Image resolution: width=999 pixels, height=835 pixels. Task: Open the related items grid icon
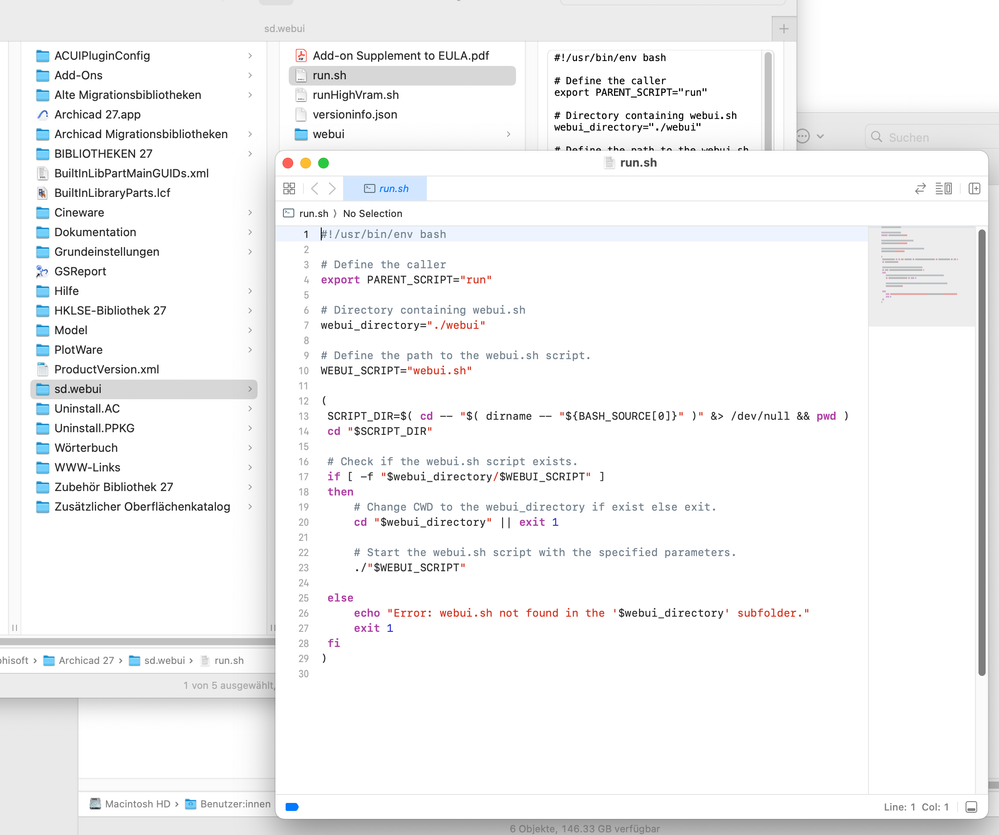[x=288, y=188]
